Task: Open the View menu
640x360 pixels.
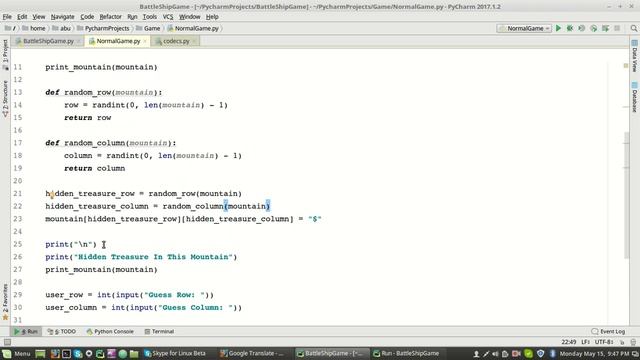Action: coord(39,17)
